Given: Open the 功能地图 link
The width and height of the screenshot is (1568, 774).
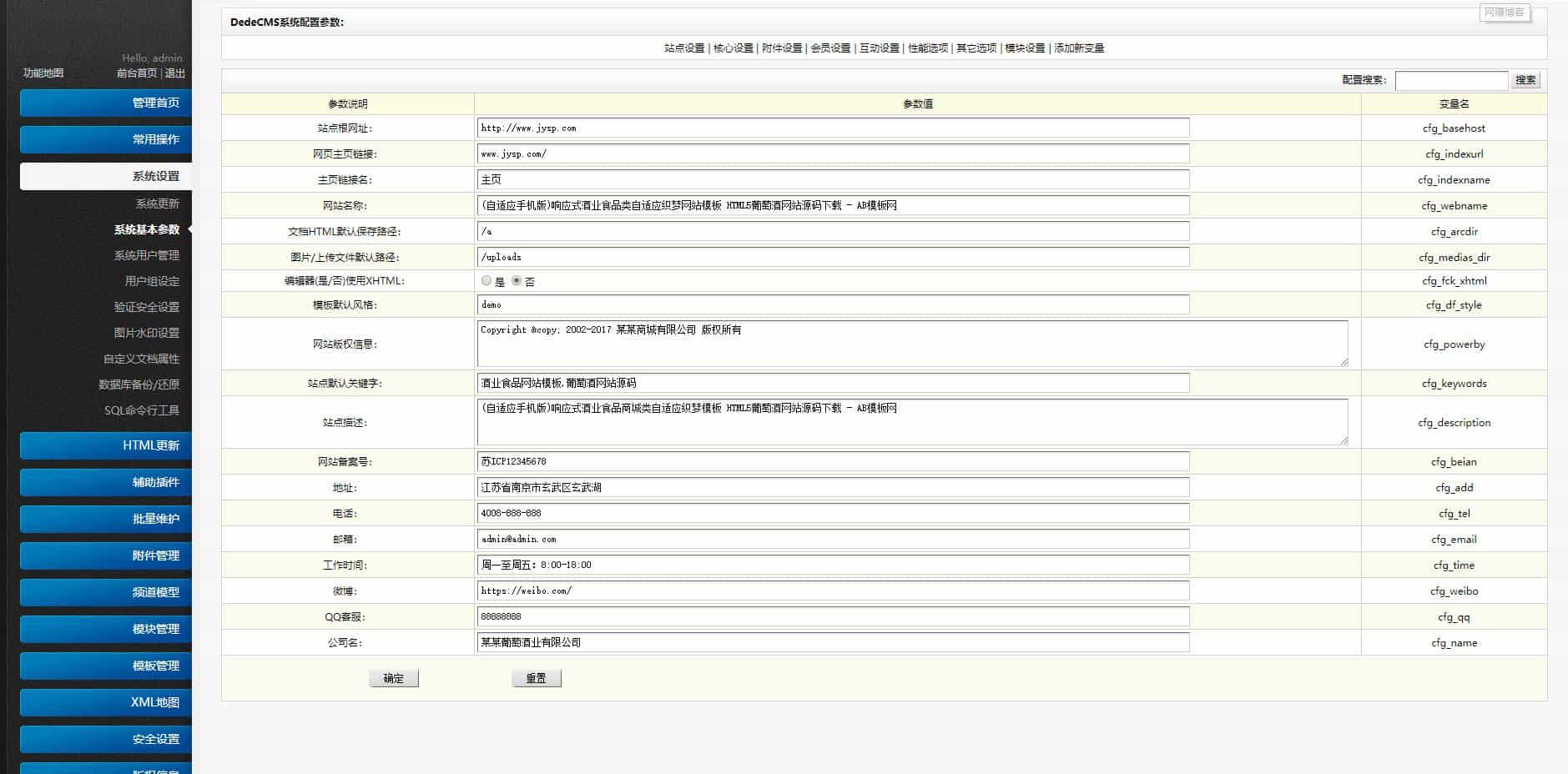Looking at the screenshot, I should [x=42, y=73].
